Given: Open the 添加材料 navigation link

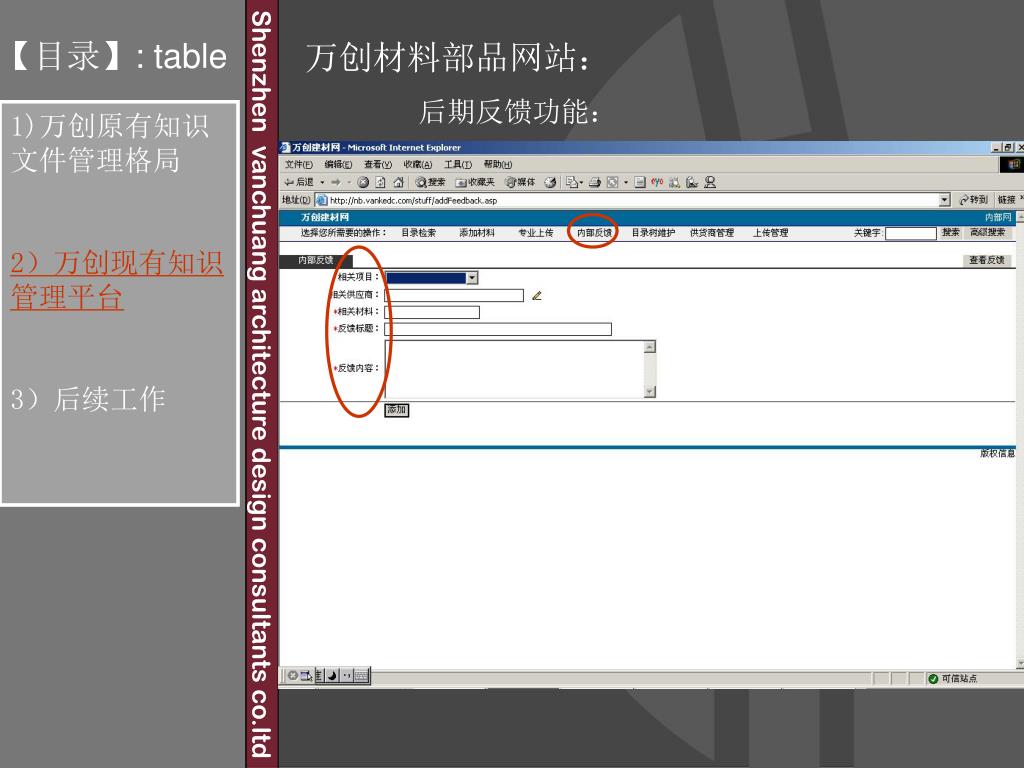Looking at the screenshot, I should point(477,232).
